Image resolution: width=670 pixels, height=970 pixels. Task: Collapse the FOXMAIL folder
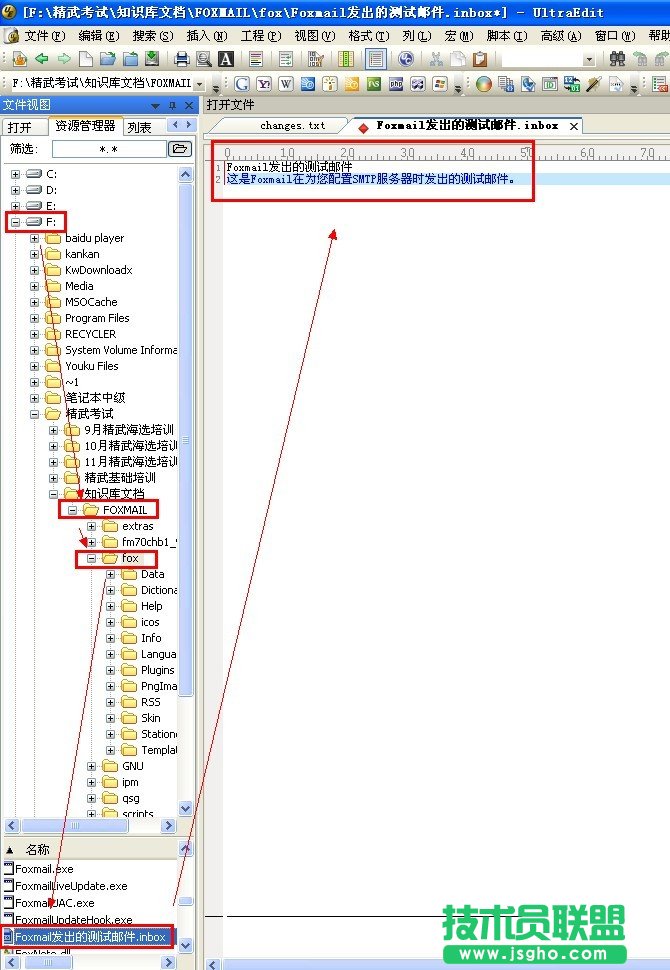[72, 510]
